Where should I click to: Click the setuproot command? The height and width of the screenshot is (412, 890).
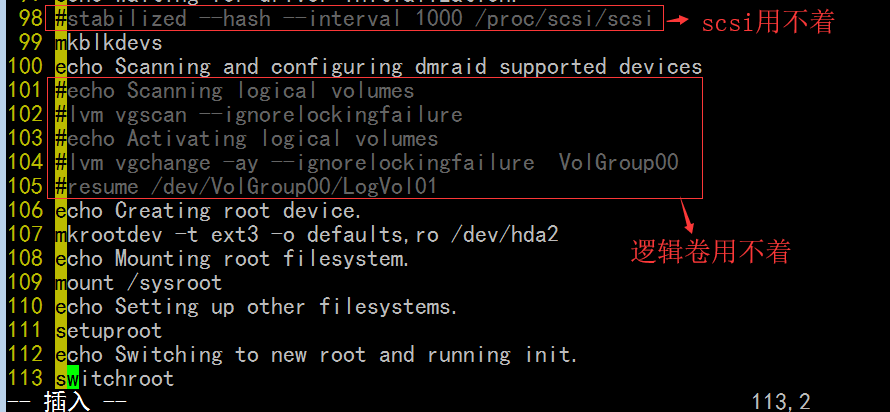pyautogui.click(x=109, y=330)
